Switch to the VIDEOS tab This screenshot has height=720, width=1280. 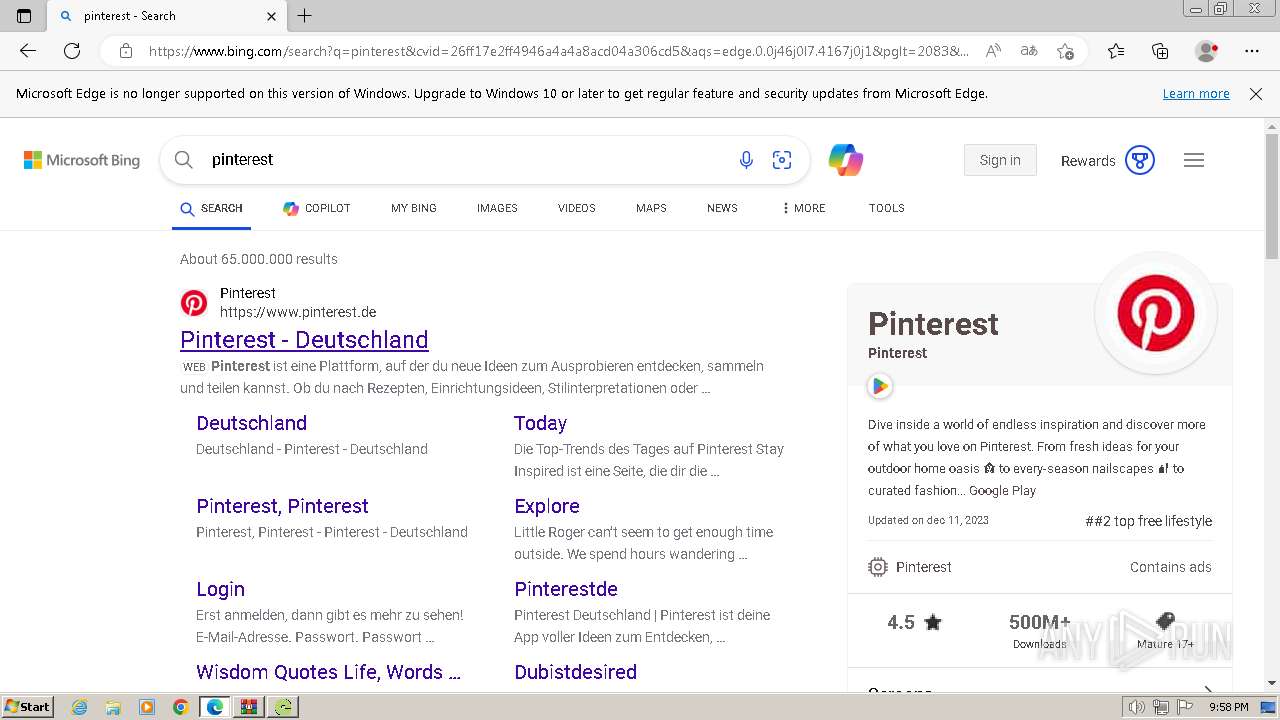click(x=577, y=208)
